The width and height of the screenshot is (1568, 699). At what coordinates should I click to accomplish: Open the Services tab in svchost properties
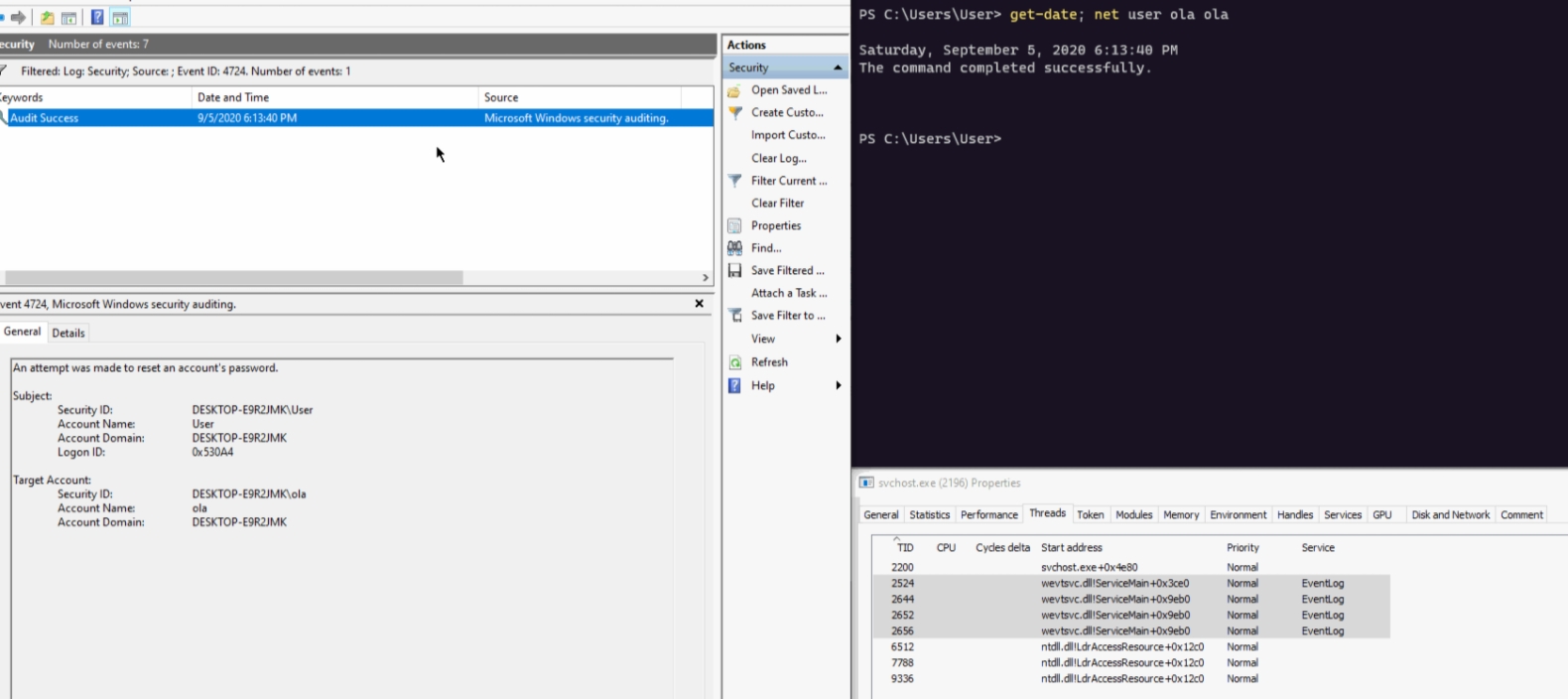tap(1342, 515)
